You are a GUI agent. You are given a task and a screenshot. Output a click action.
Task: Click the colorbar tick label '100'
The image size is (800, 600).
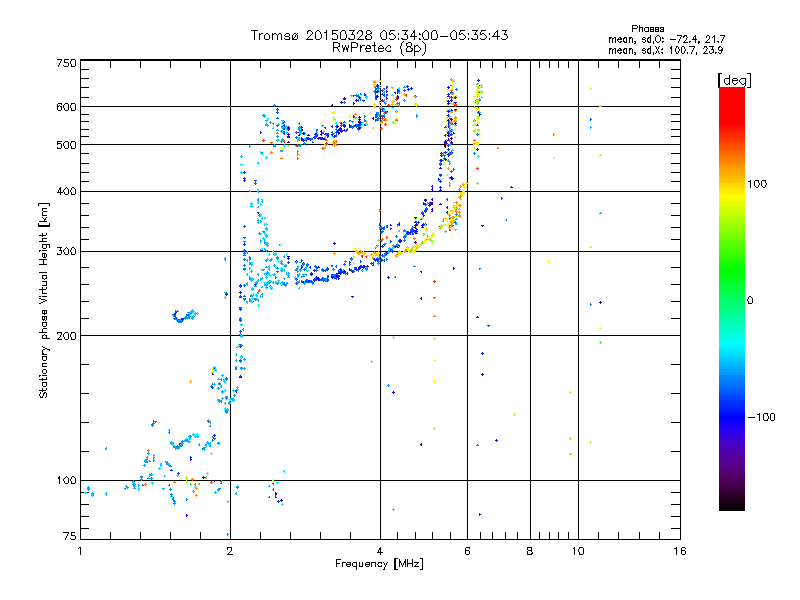[x=757, y=184]
